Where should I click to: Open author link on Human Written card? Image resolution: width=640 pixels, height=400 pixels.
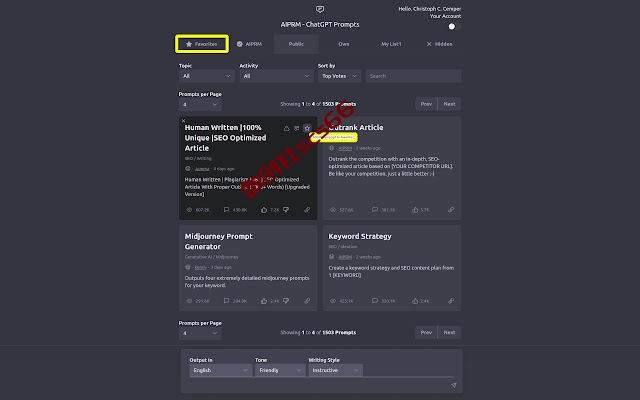(202, 169)
